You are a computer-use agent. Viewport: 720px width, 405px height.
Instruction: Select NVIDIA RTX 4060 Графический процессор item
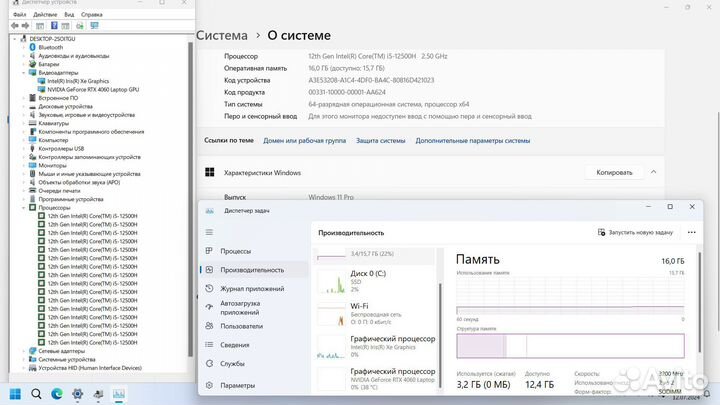tap(375, 379)
